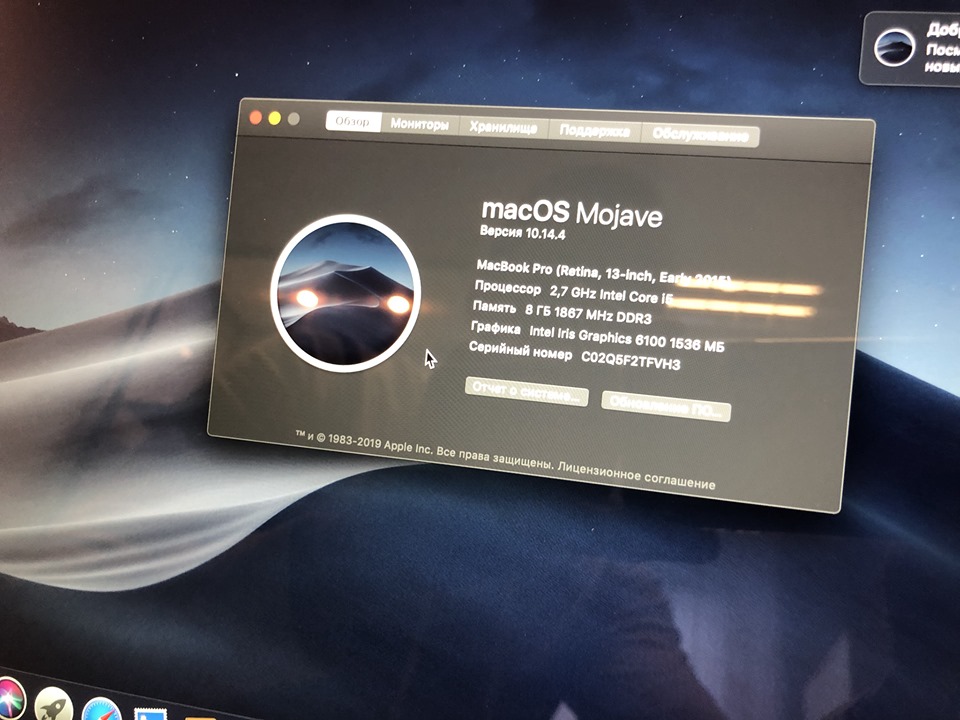Minimize window with the yellow button
Viewport: 960px width, 720px height.
(x=275, y=118)
